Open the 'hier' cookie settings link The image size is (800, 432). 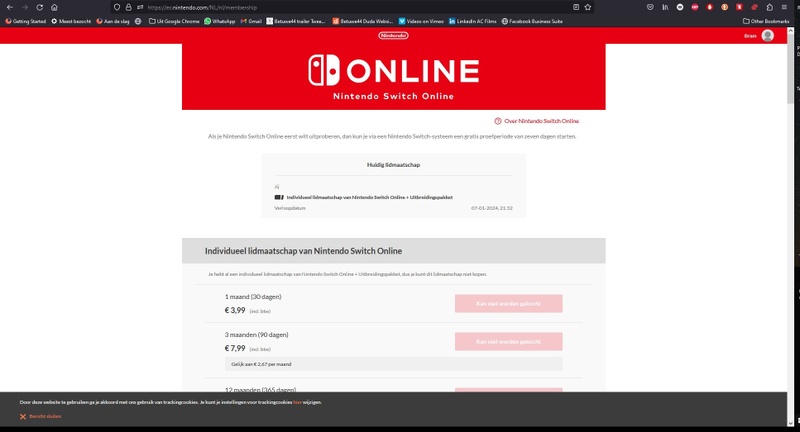[297, 402]
